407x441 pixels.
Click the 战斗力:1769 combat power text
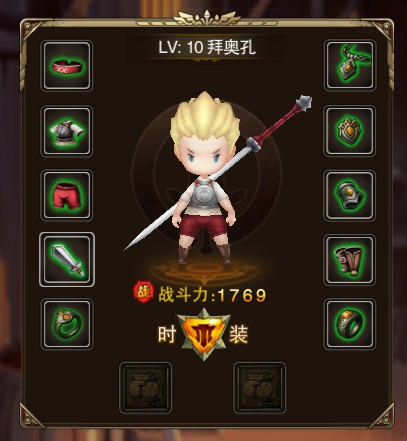(212, 295)
